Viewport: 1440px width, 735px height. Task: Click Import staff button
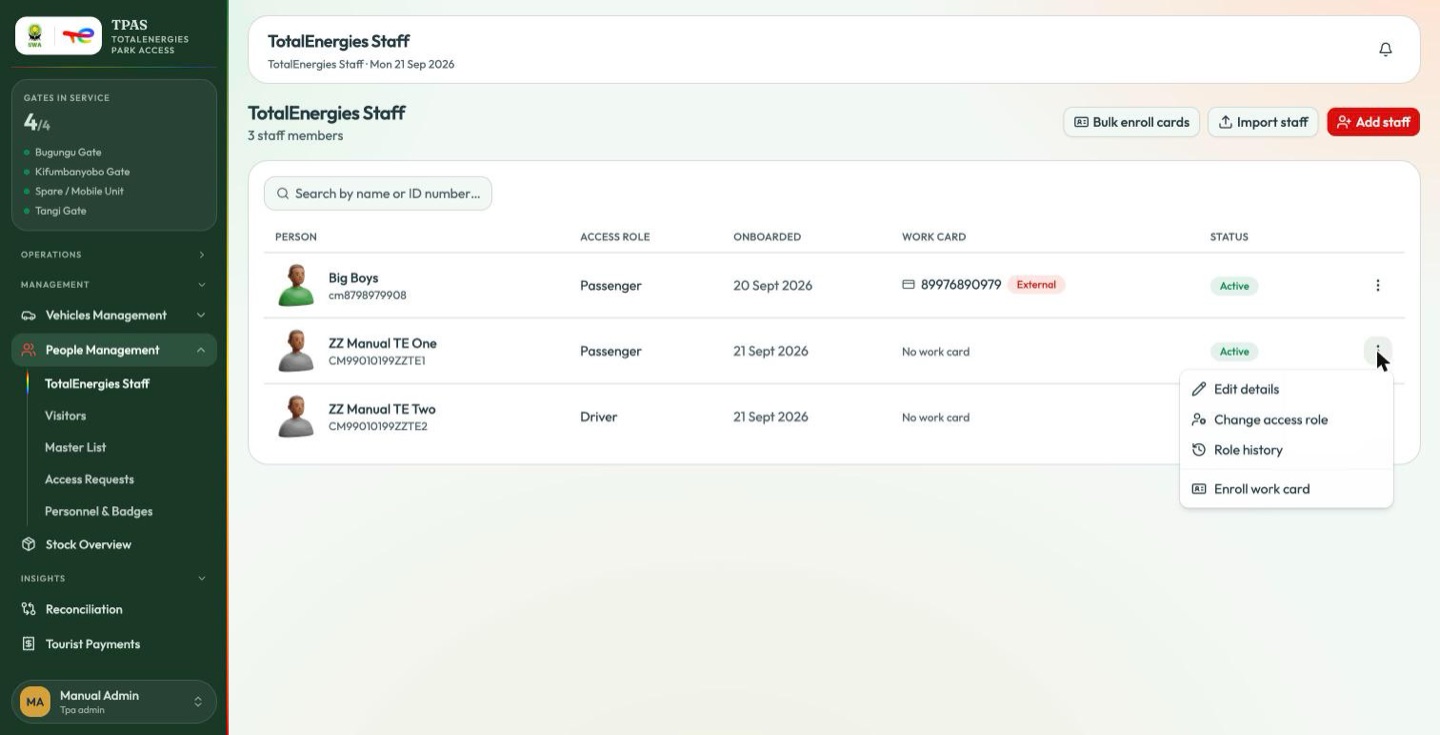(1263, 122)
